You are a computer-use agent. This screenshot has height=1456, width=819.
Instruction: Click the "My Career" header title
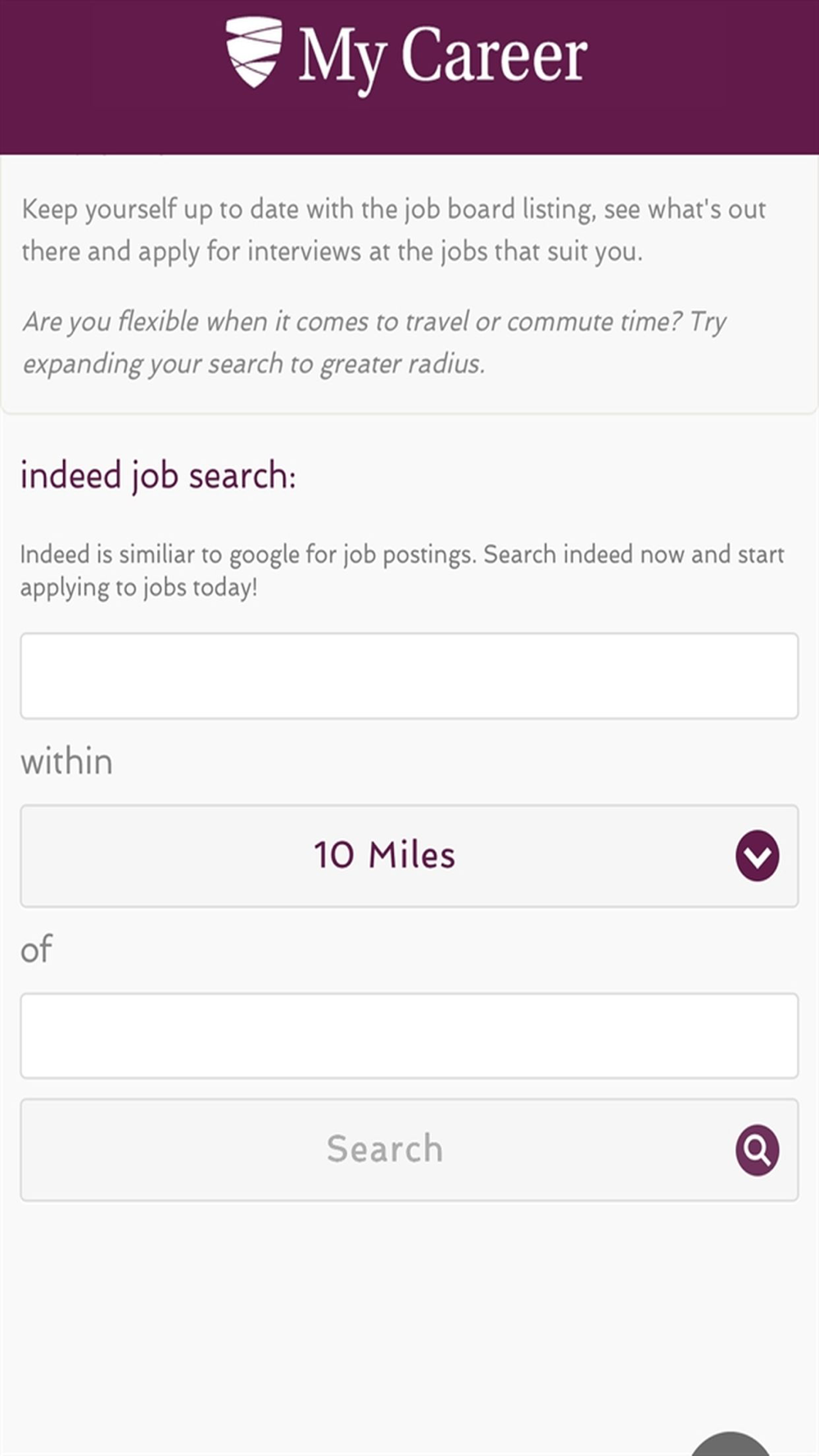point(442,56)
